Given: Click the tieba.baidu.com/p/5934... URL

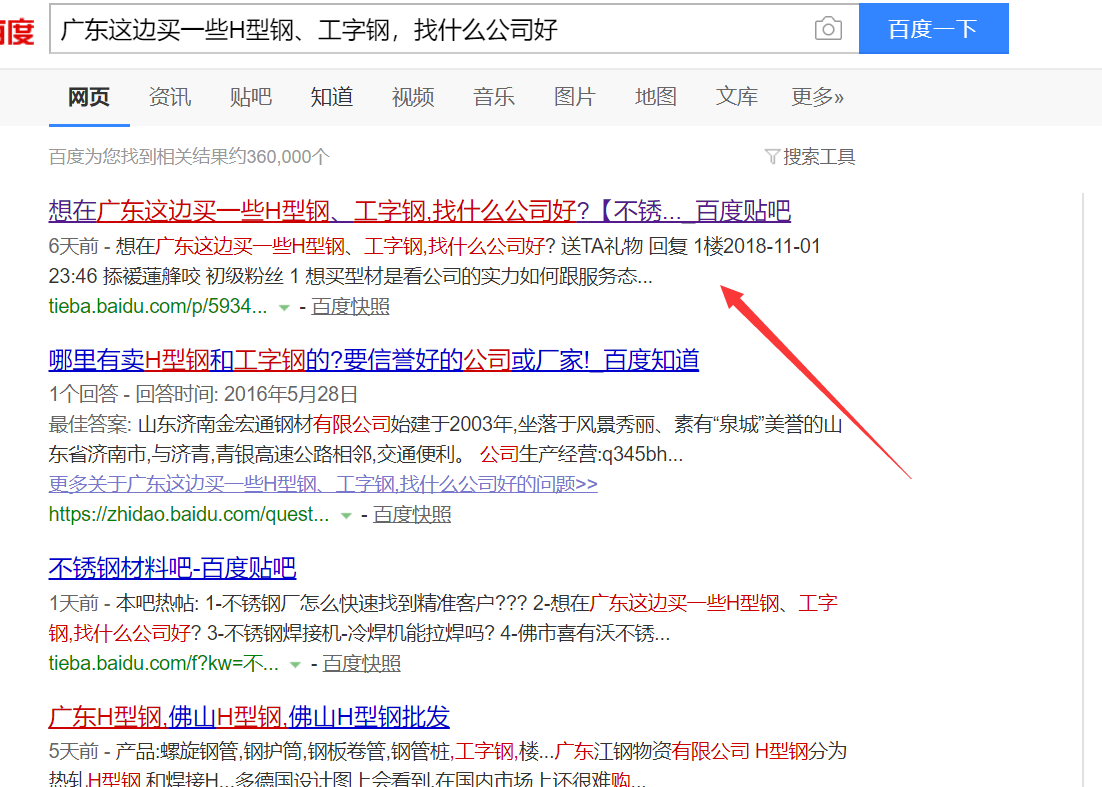Looking at the screenshot, I should point(157,306).
